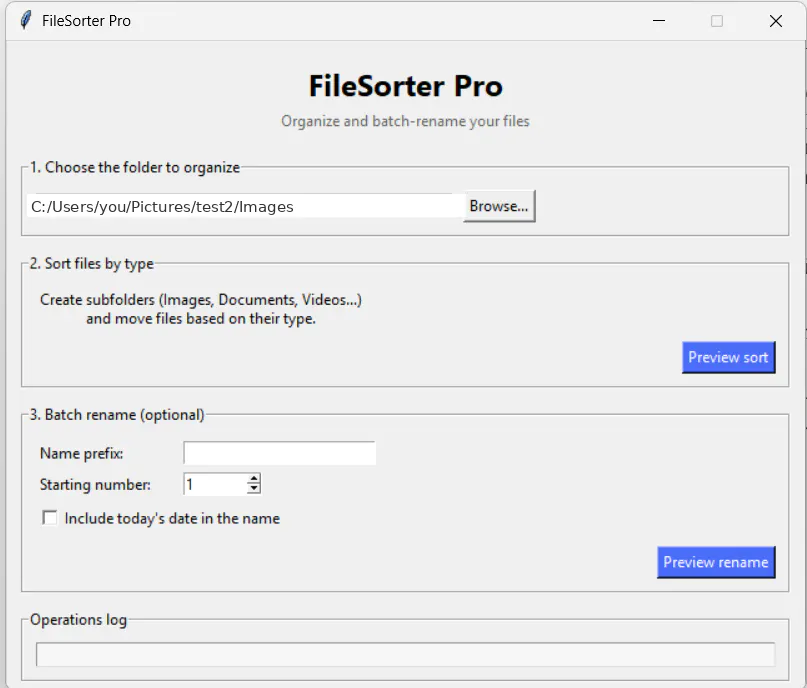The height and width of the screenshot is (688, 807).
Task: Click 'Organize and batch-rename your files' subtitle
Action: [405, 121]
